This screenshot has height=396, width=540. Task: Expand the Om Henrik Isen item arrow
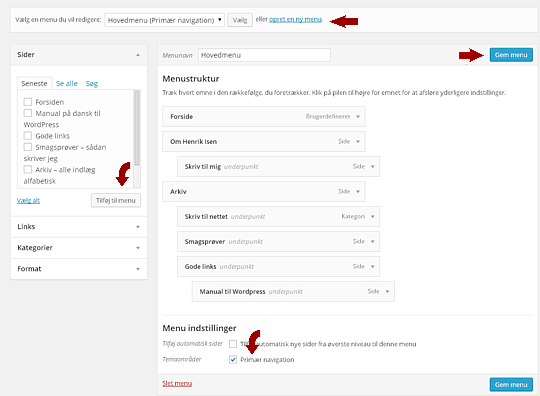click(x=358, y=142)
